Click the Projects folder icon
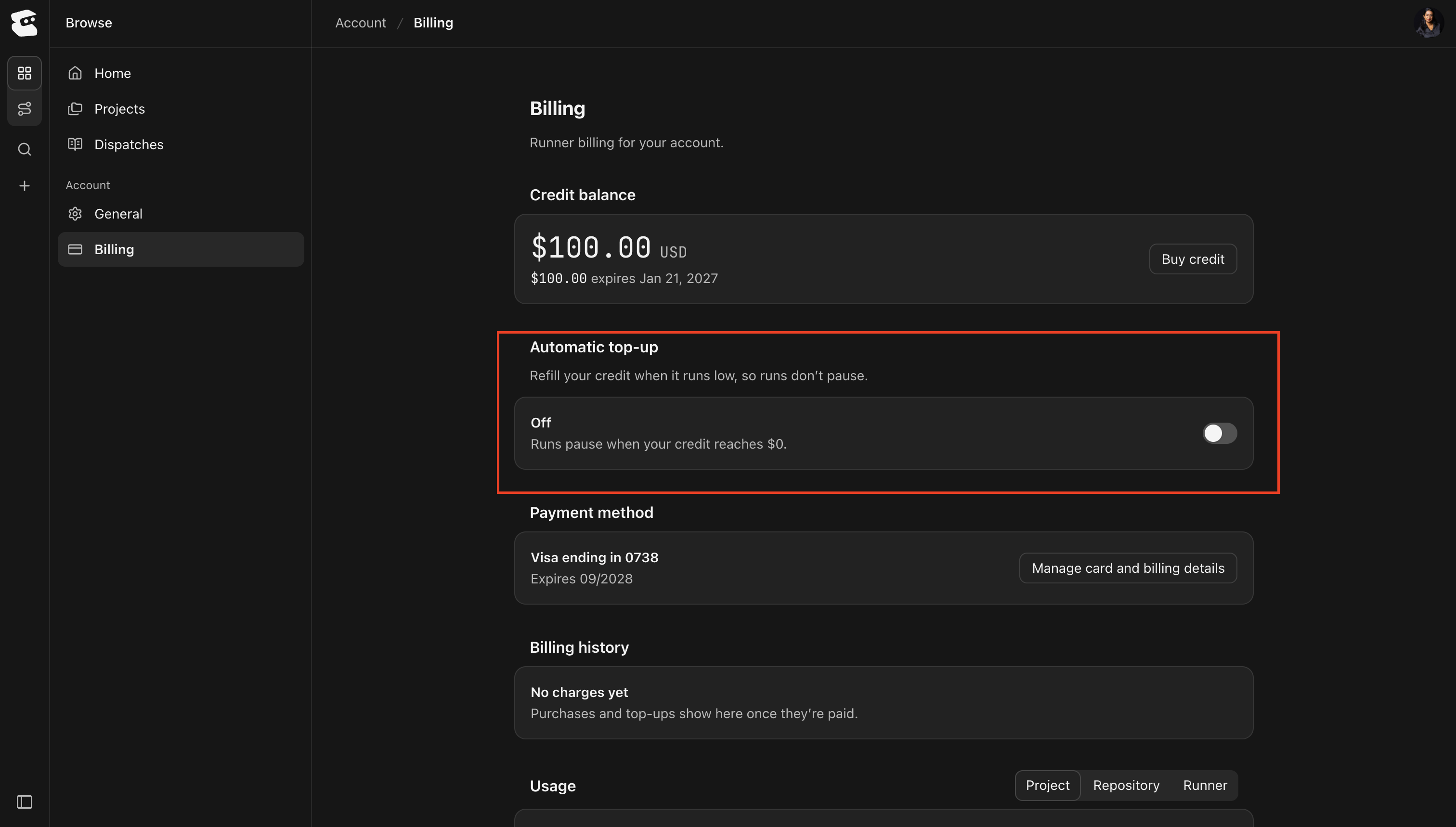Viewport: 1456px width, 827px height. [75, 108]
